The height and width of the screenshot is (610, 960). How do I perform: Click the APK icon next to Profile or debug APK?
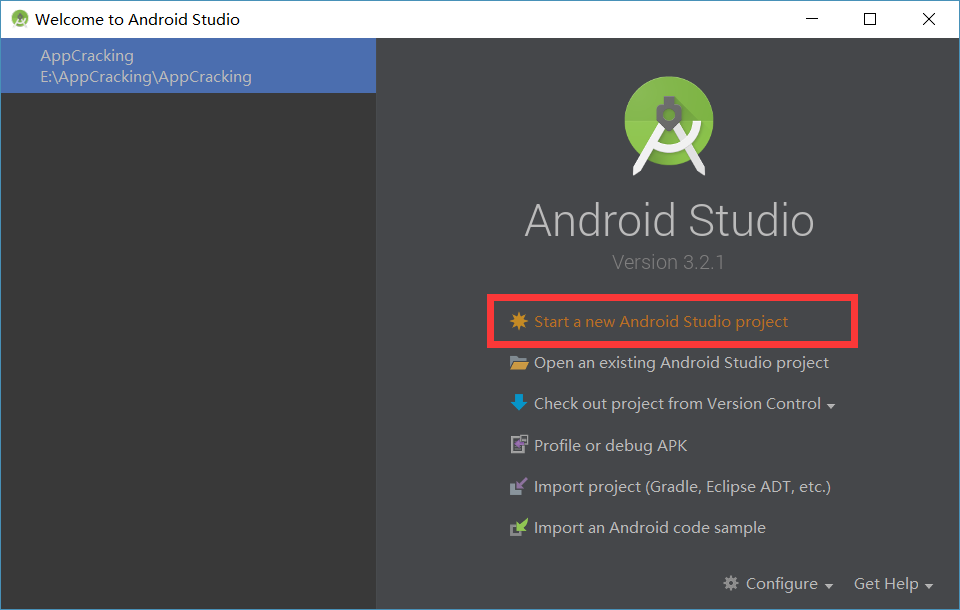click(x=518, y=444)
